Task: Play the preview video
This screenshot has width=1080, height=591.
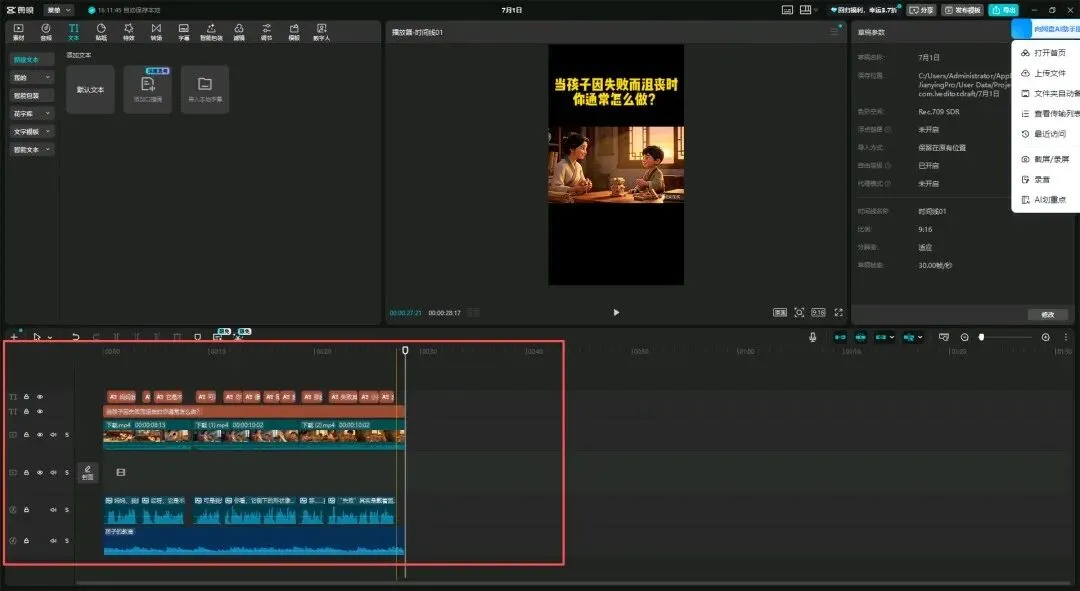Action: (x=616, y=312)
